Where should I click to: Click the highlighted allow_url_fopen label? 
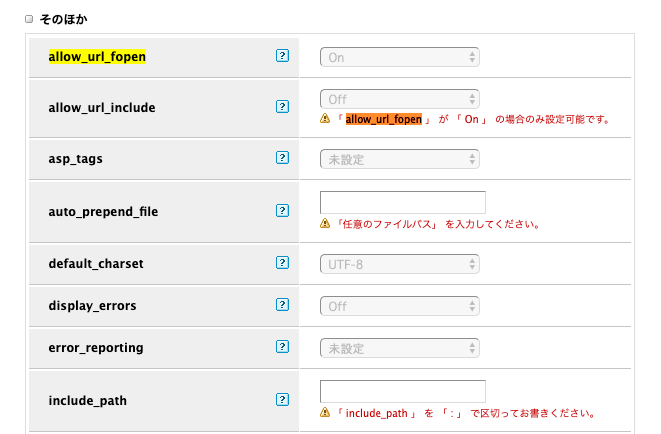[97, 56]
